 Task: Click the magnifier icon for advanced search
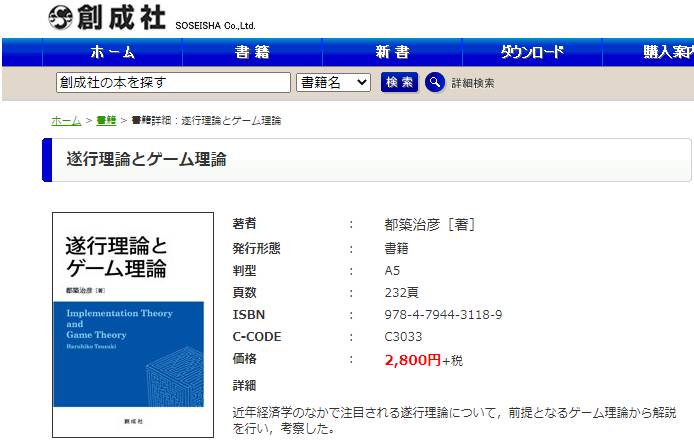click(x=434, y=82)
